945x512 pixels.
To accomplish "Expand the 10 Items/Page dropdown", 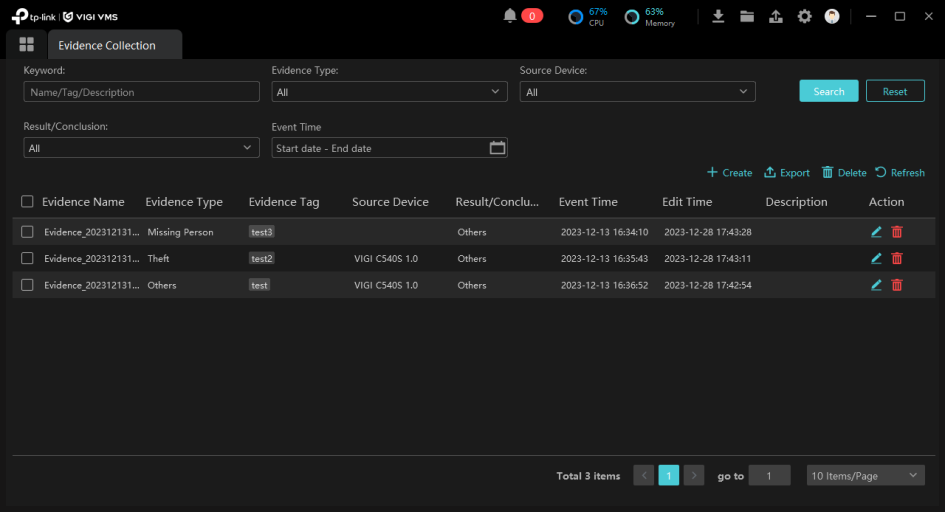I will [x=865, y=476].
